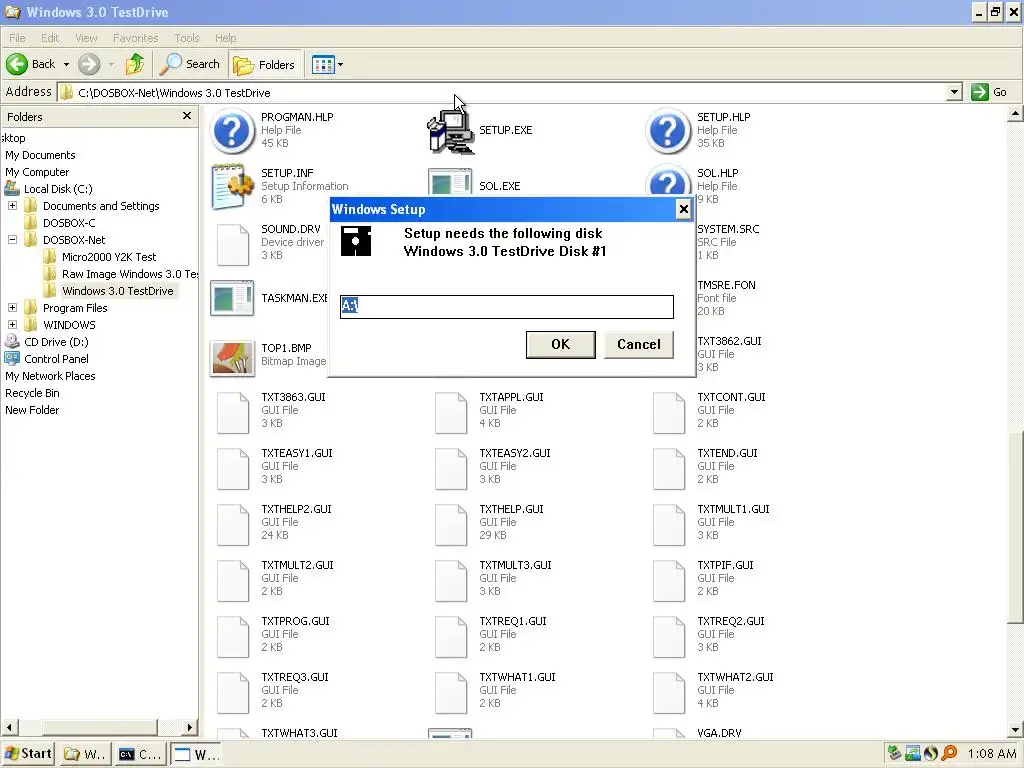1024x768 pixels.
Task: Open the View menu
Action: 86,38
